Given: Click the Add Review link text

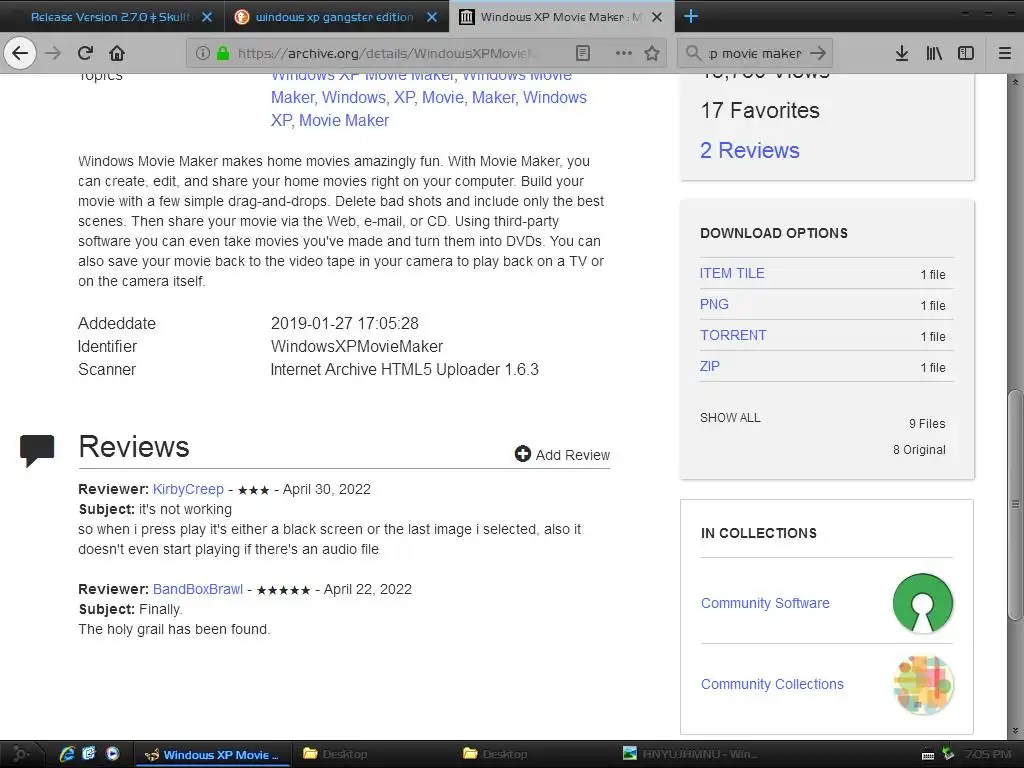Looking at the screenshot, I should pos(573,455).
